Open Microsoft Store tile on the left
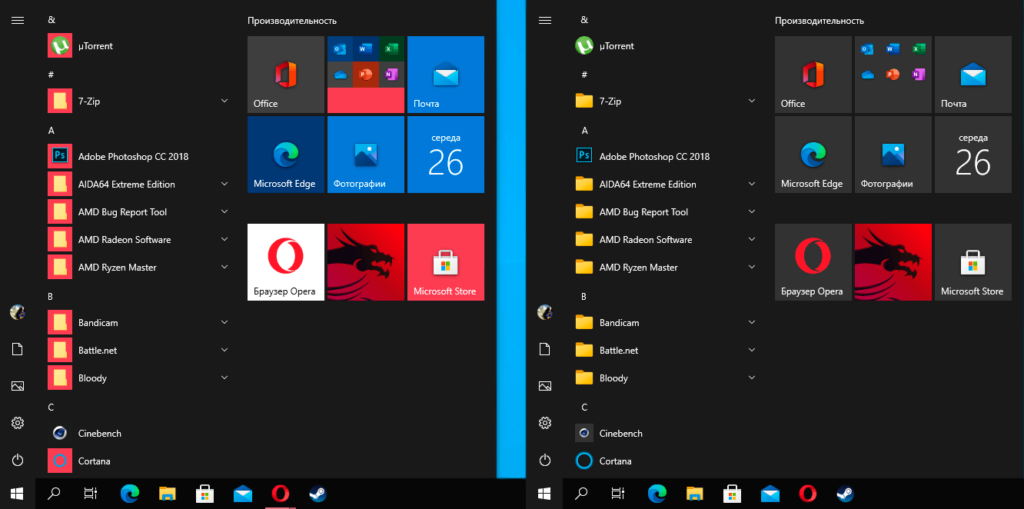 (x=445, y=262)
